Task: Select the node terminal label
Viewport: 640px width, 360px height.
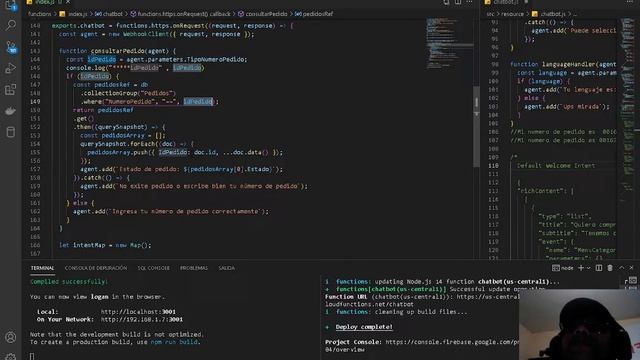Action: pos(563,268)
